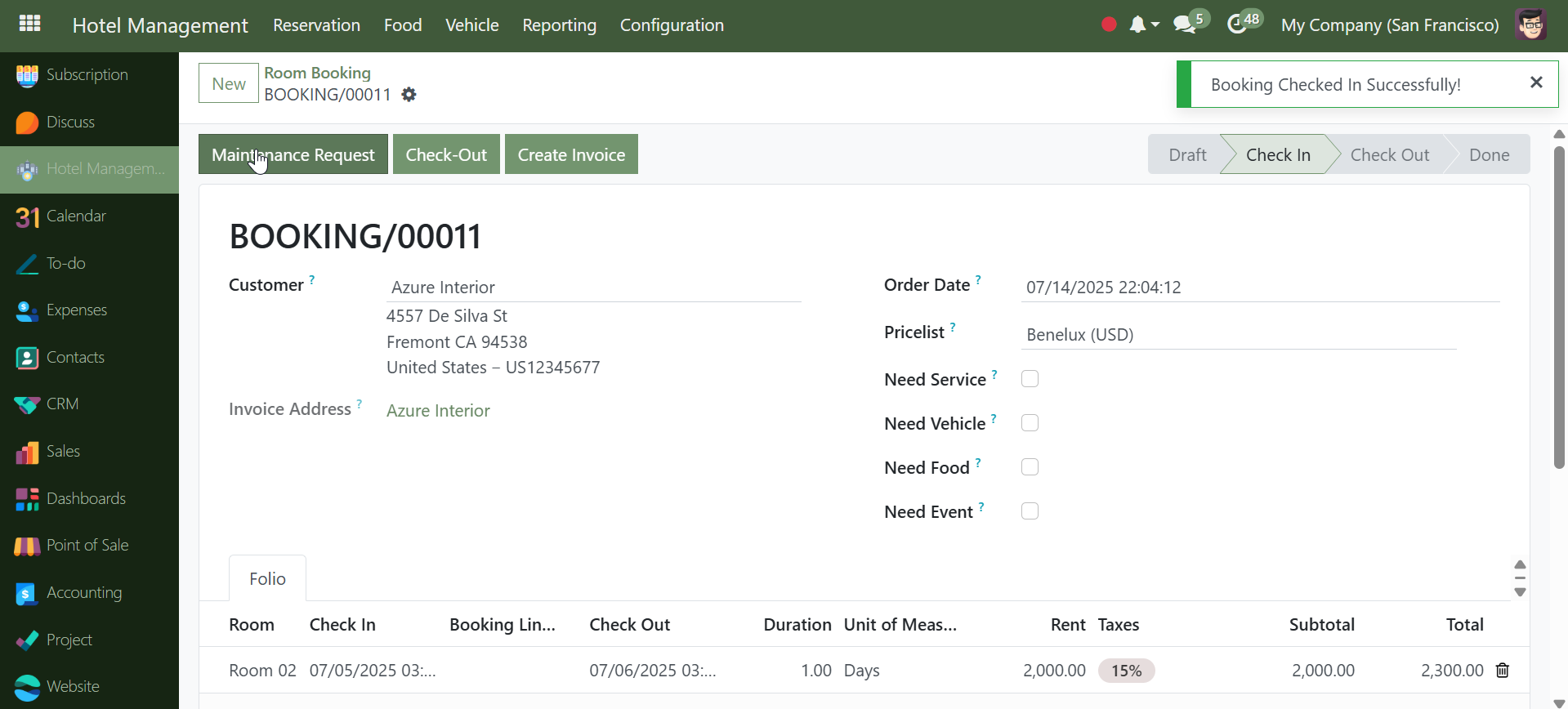Click the gear icon beside BOOKING/00011
This screenshot has width=1568, height=709.
(x=409, y=95)
